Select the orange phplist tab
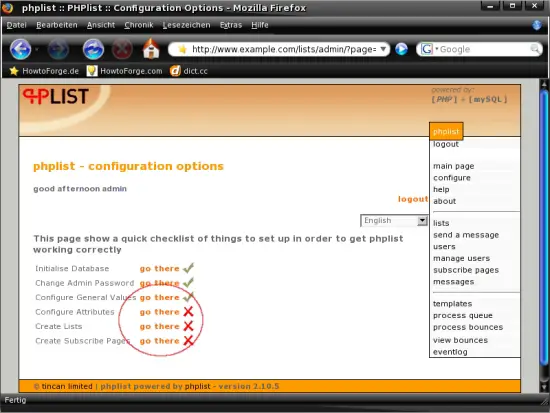This screenshot has width=550, height=413. click(x=446, y=132)
